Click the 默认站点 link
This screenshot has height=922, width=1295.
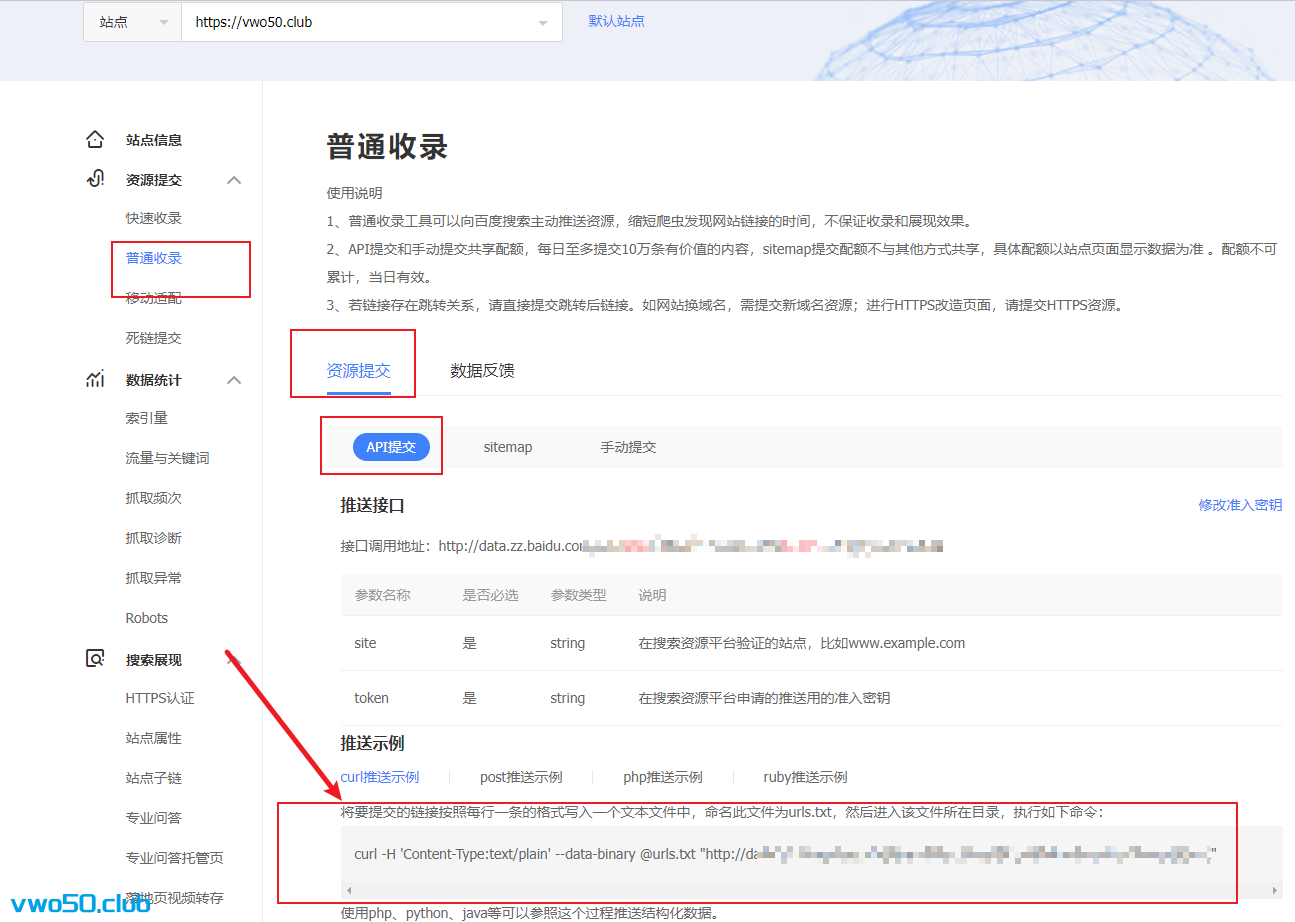(x=616, y=21)
